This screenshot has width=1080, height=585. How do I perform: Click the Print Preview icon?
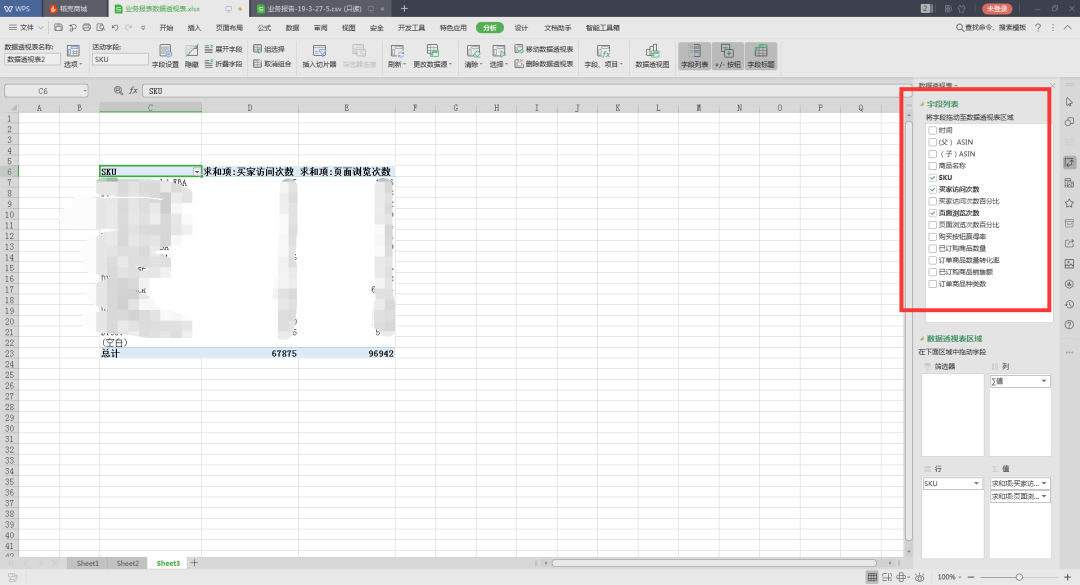tap(101, 28)
